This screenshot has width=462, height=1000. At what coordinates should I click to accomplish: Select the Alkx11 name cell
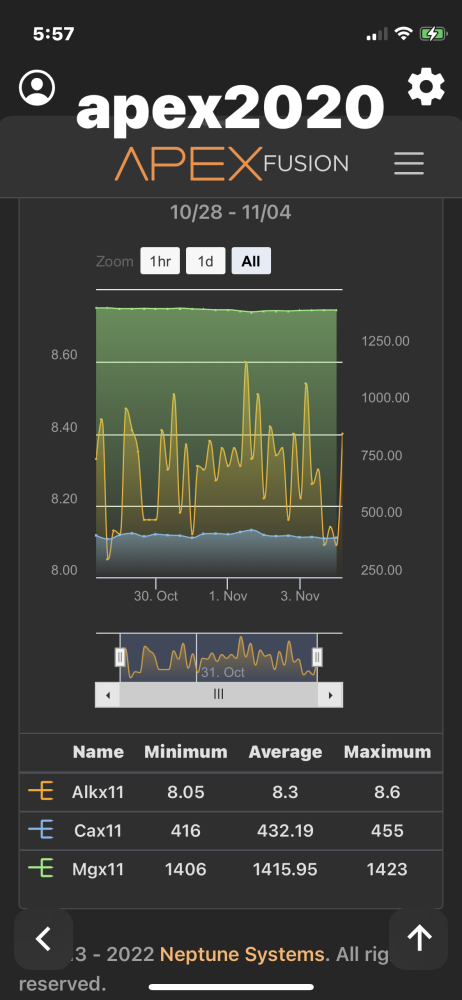pyautogui.click(x=98, y=792)
